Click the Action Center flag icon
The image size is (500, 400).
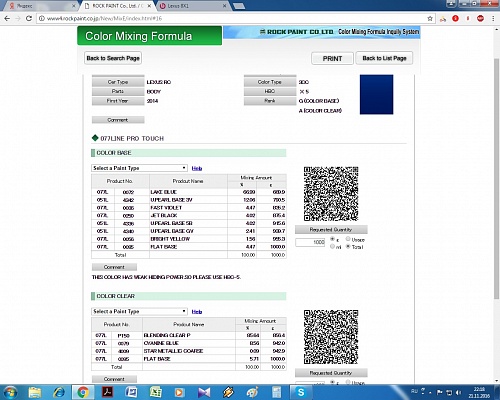tap(440, 392)
